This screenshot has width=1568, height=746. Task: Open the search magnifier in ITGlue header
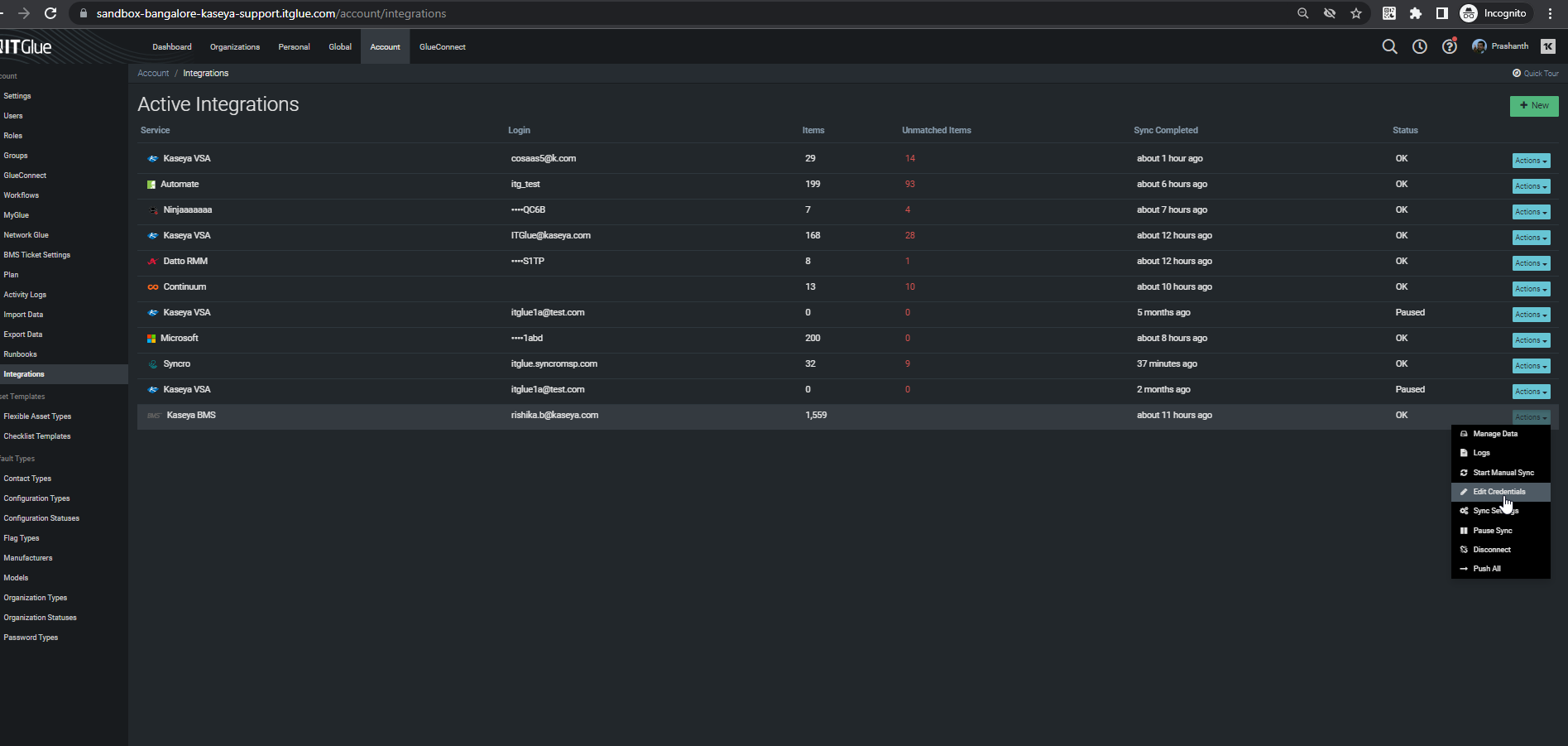pyautogui.click(x=1389, y=46)
